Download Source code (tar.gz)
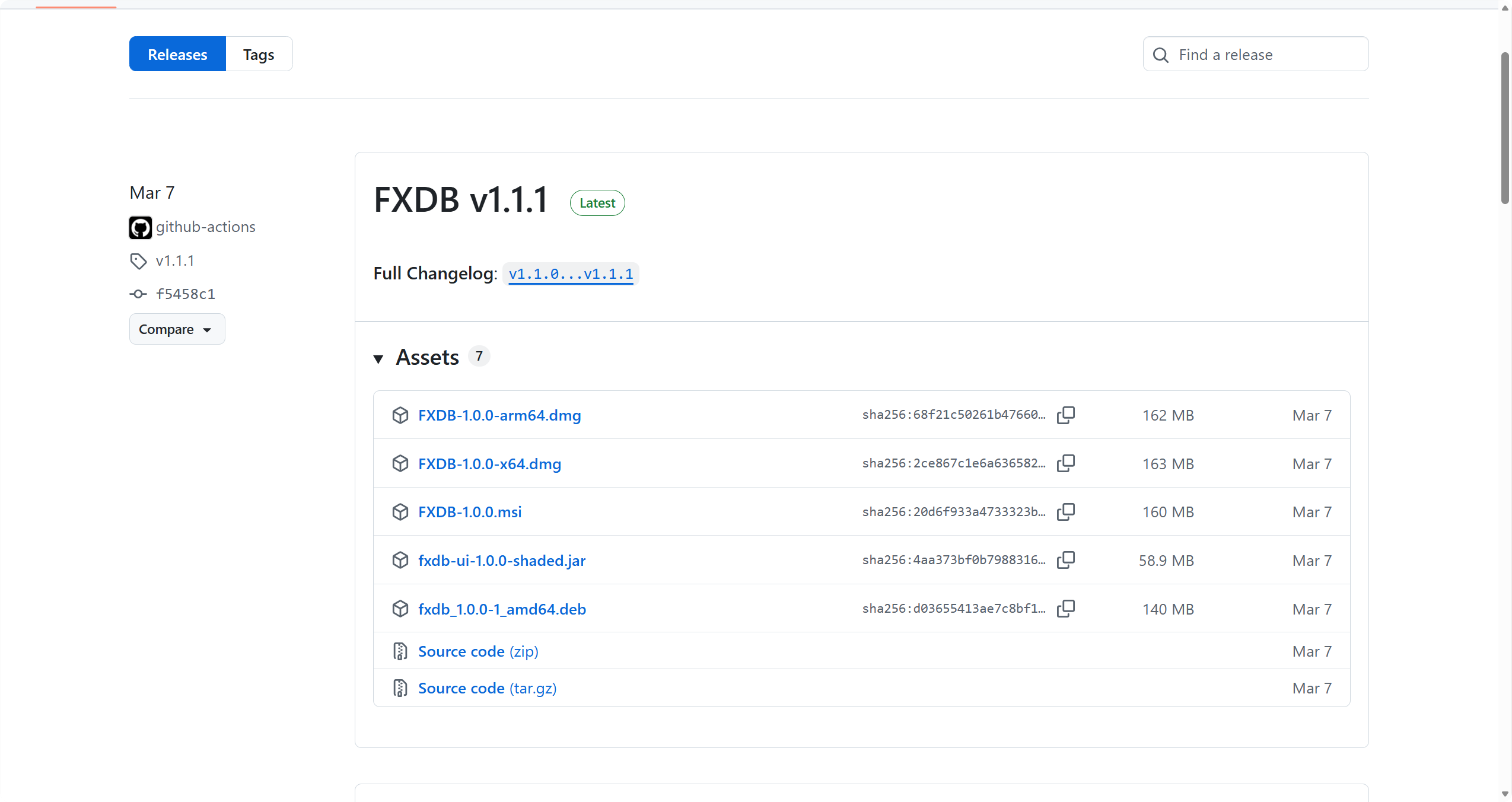The width and height of the screenshot is (1512, 802). 487,688
